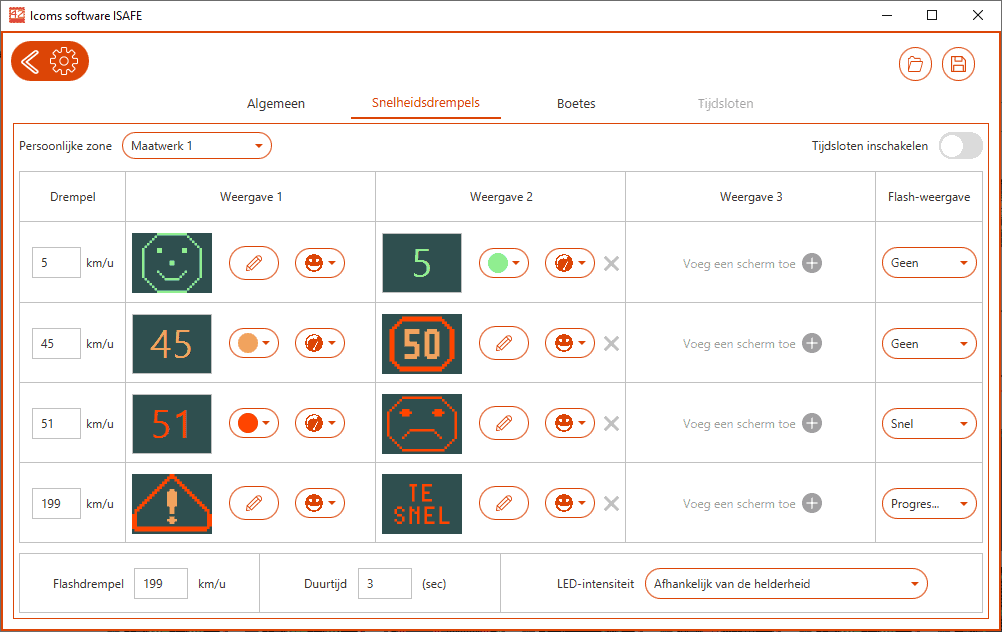The height and width of the screenshot is (632, 1002).
Task: Open Progressive flash dropdown in 199 row
Action: (928, 504)
